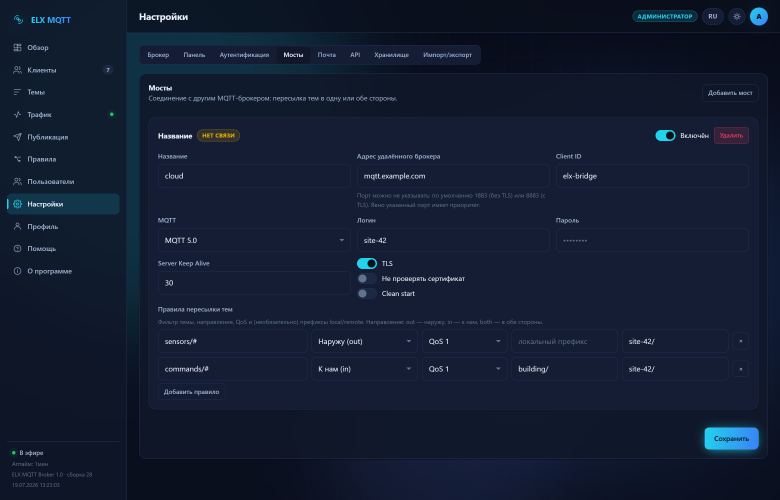Click the empty локальный префикс field
The image size is (780, 500).
[x=564, y=341]
